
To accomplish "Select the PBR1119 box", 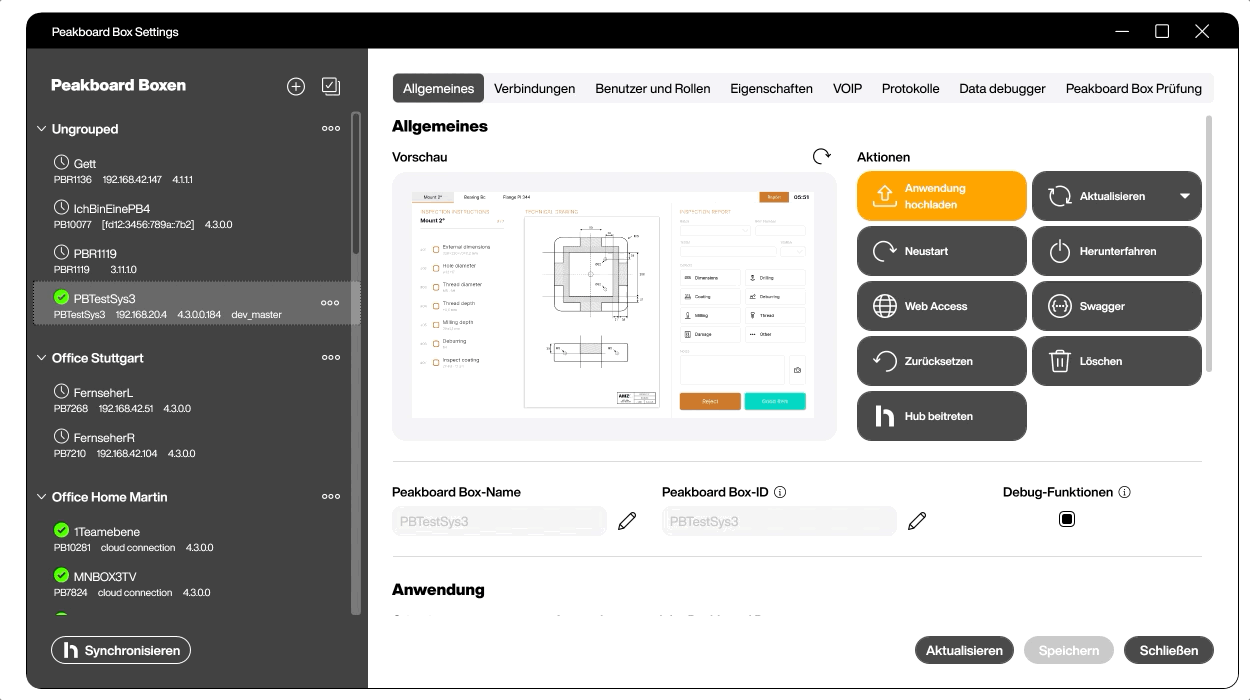I will (195, 261).
